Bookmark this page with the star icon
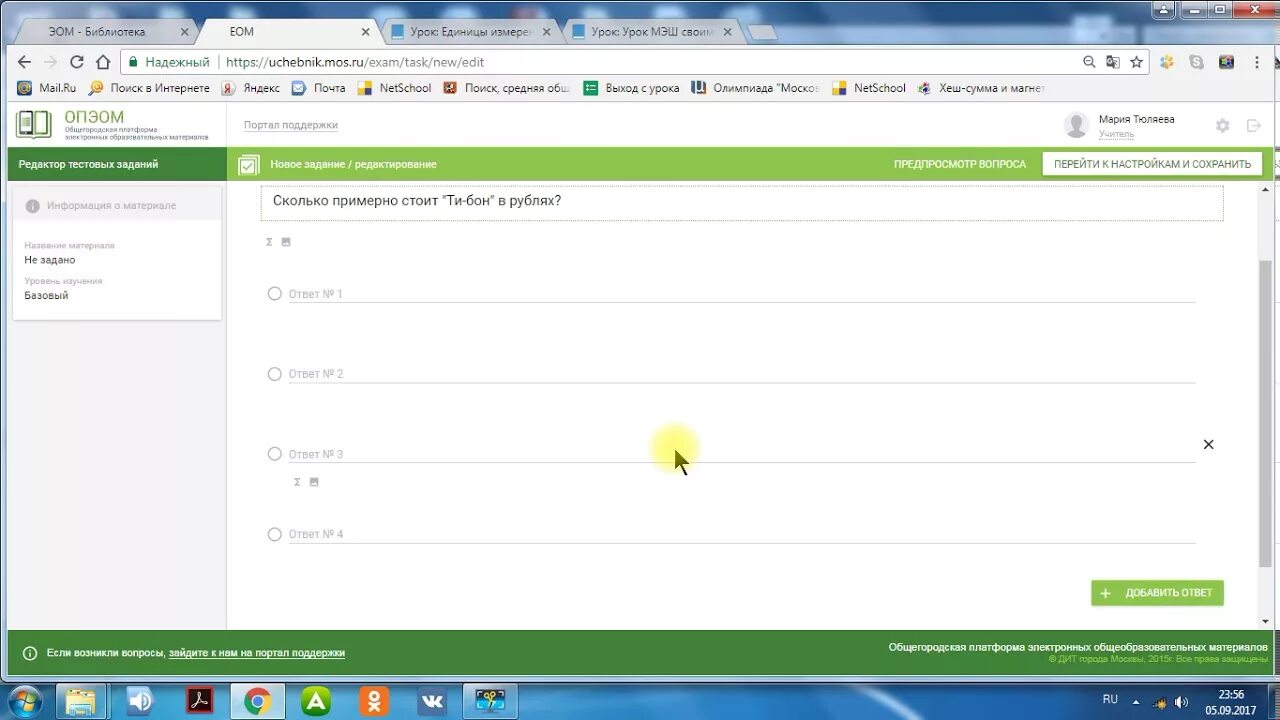 (x=1136, y=62)
